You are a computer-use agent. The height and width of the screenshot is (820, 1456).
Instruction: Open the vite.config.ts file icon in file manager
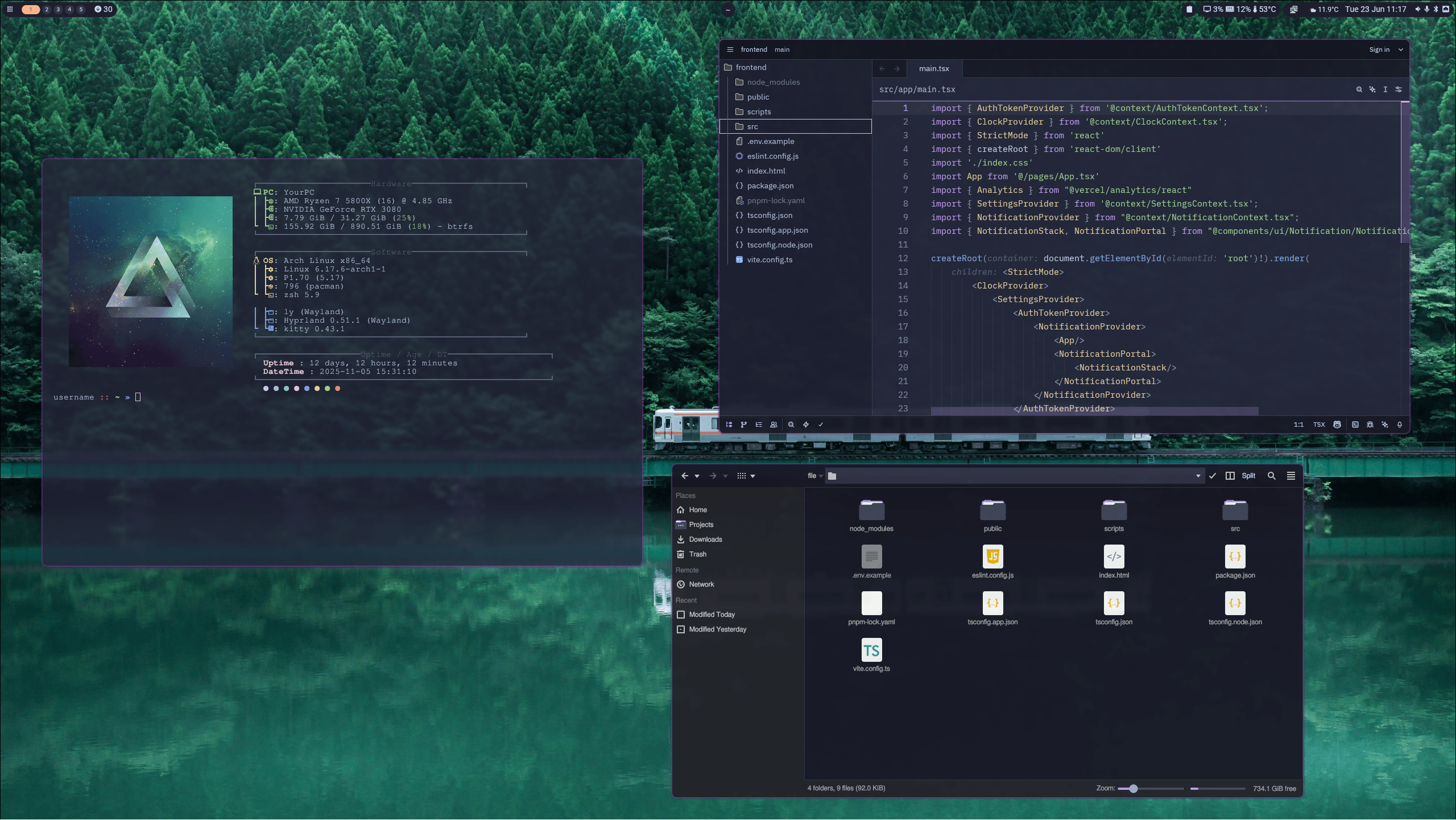871,650
